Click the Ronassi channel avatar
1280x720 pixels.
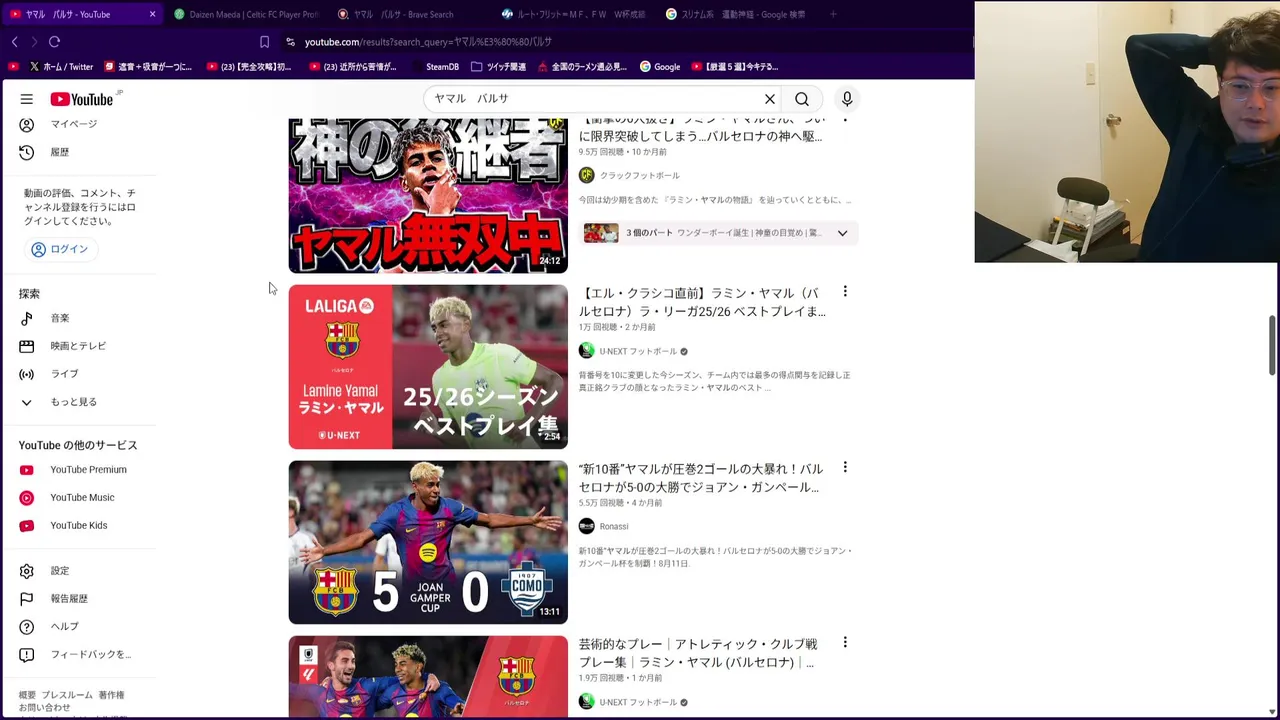(x=587, y=527)
